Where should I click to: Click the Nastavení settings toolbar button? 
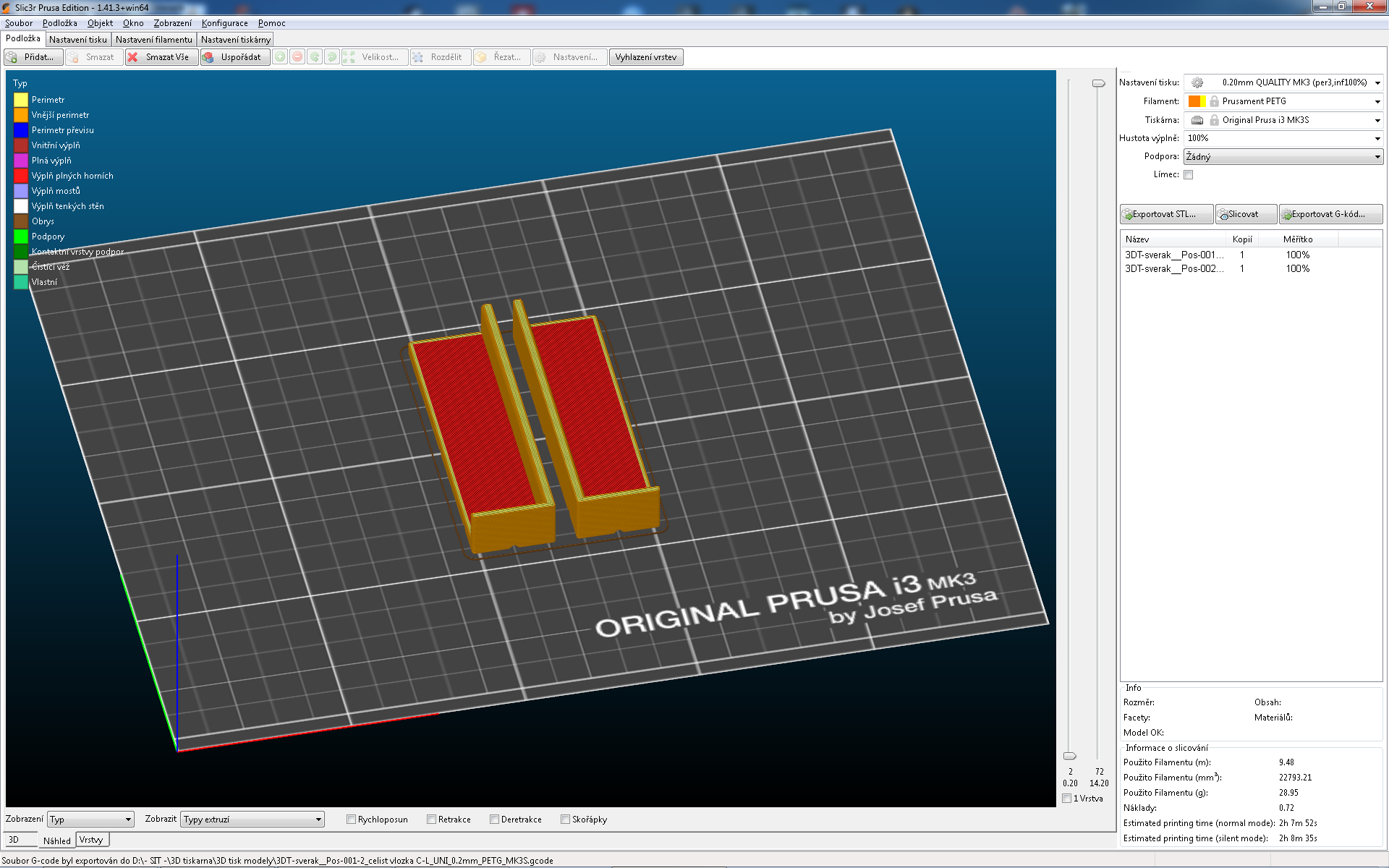pos(569,57)
